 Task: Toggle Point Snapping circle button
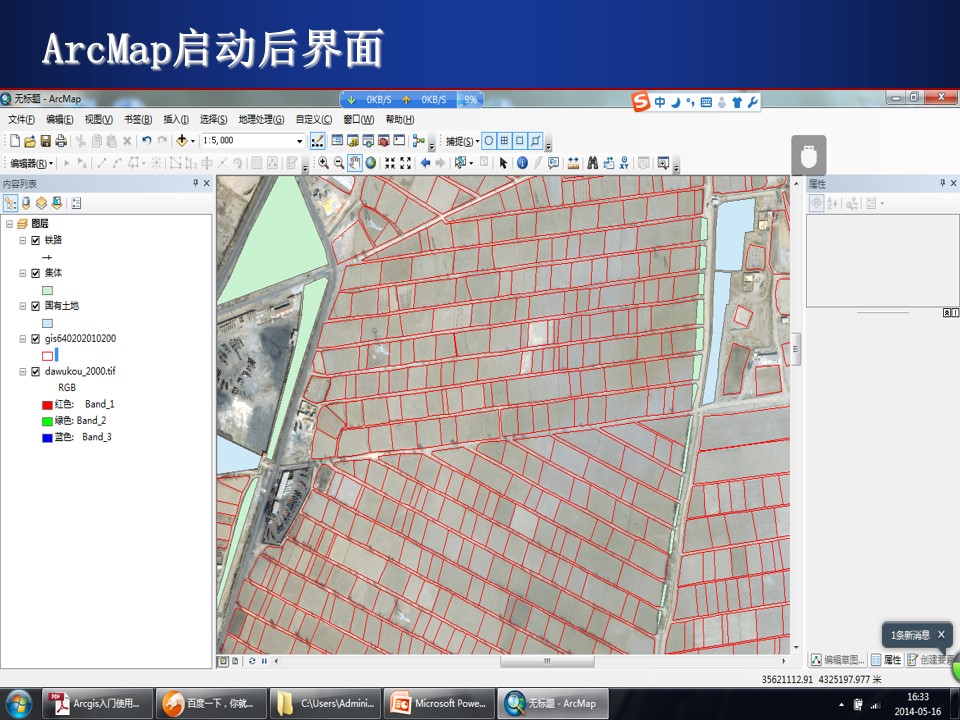pyautogui.click(x=489, y=141)
